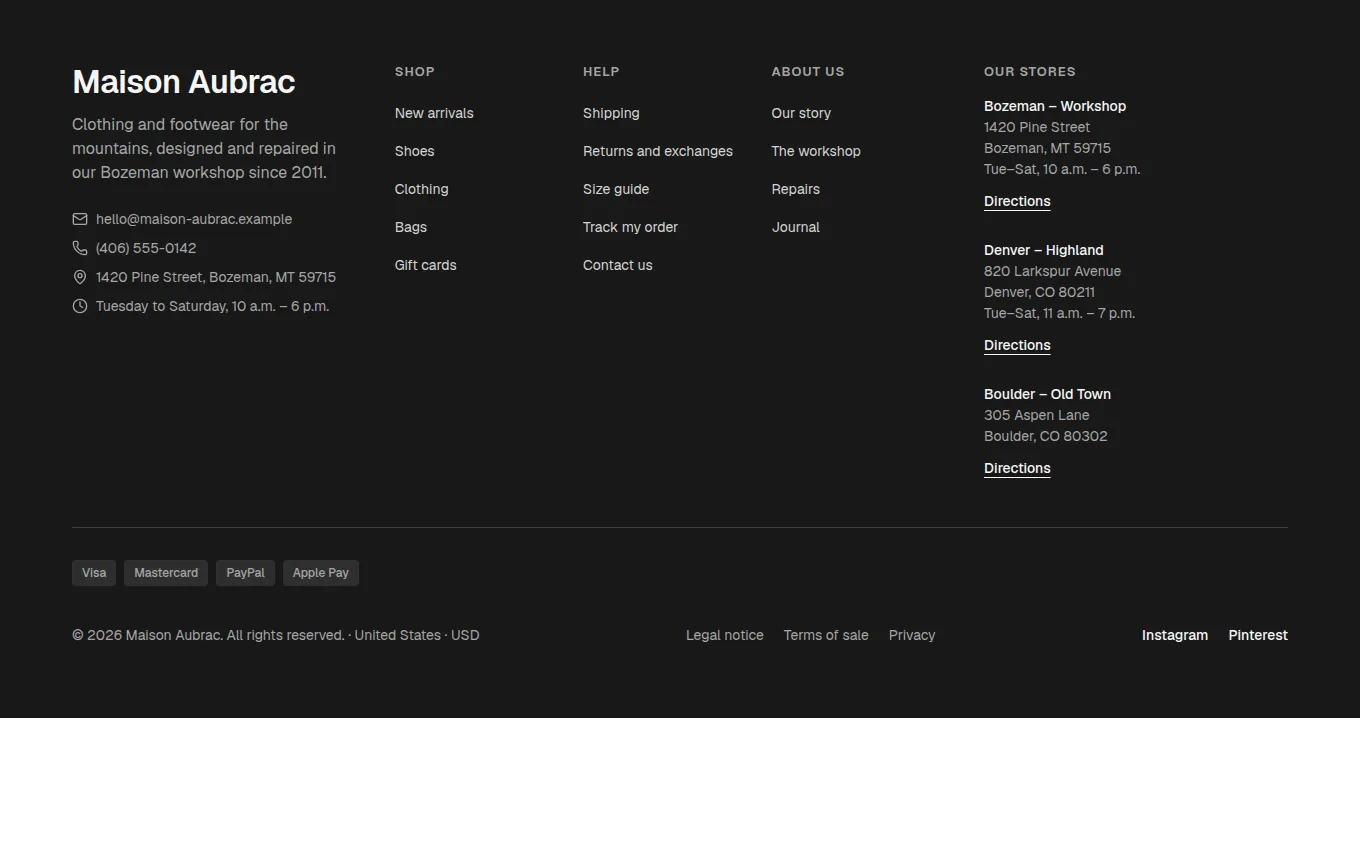Visit the Instagram social link
Image resolution: width=1360 pixels, height=850 pixels.
(x=1175, y=635)
